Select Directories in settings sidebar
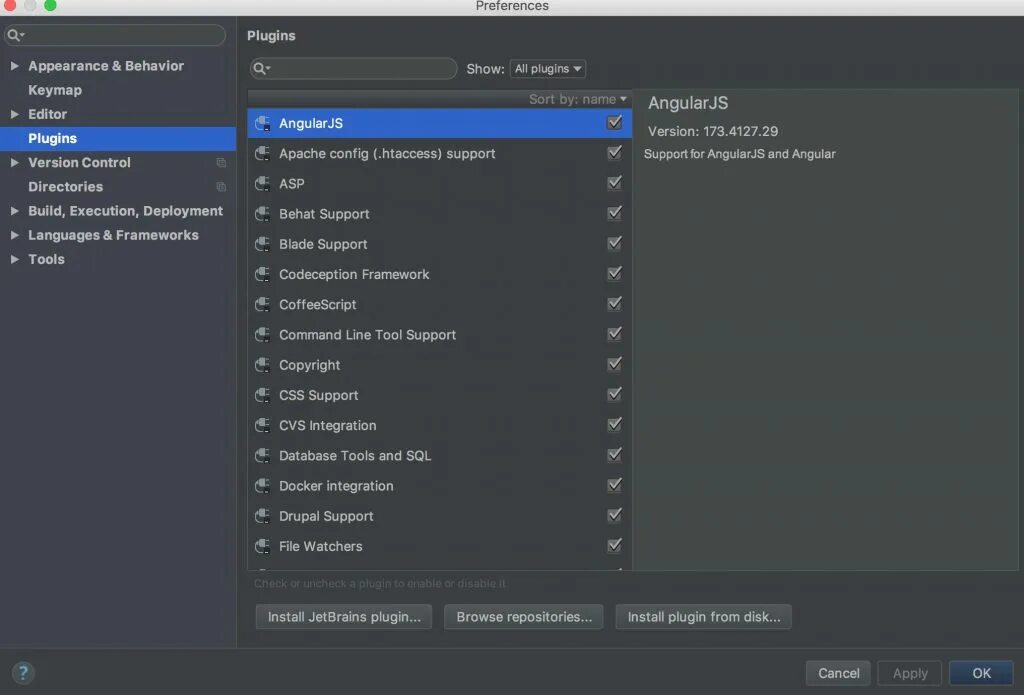Screen dimensions: 1024x695 point(65,187)
